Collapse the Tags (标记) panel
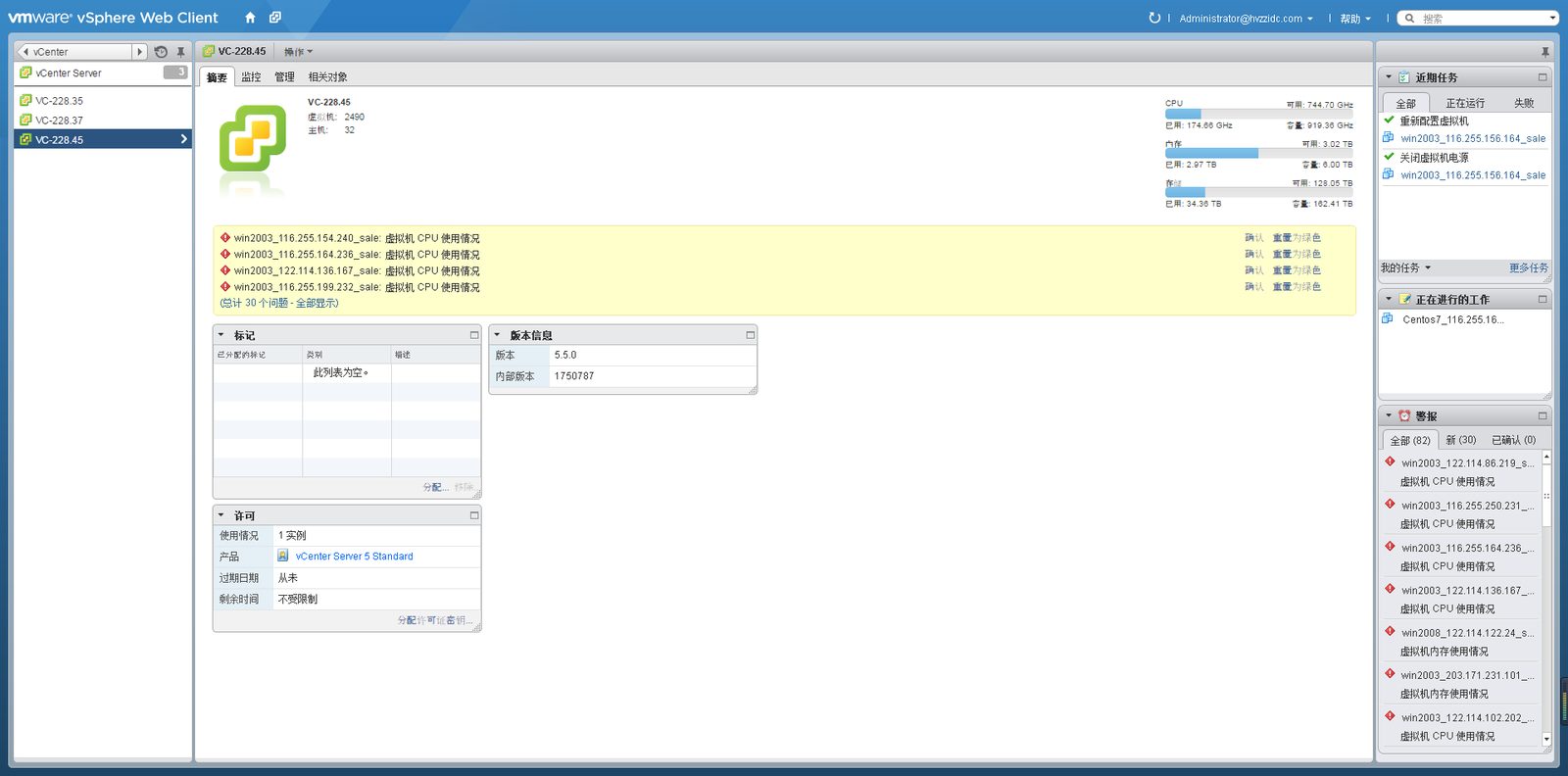 (x=221, y=335)
